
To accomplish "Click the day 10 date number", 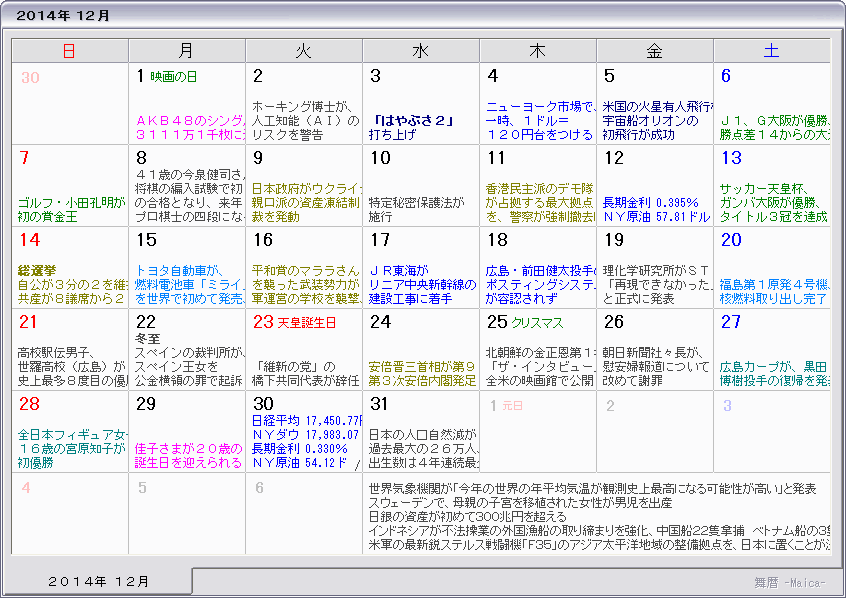I will 380,158.
